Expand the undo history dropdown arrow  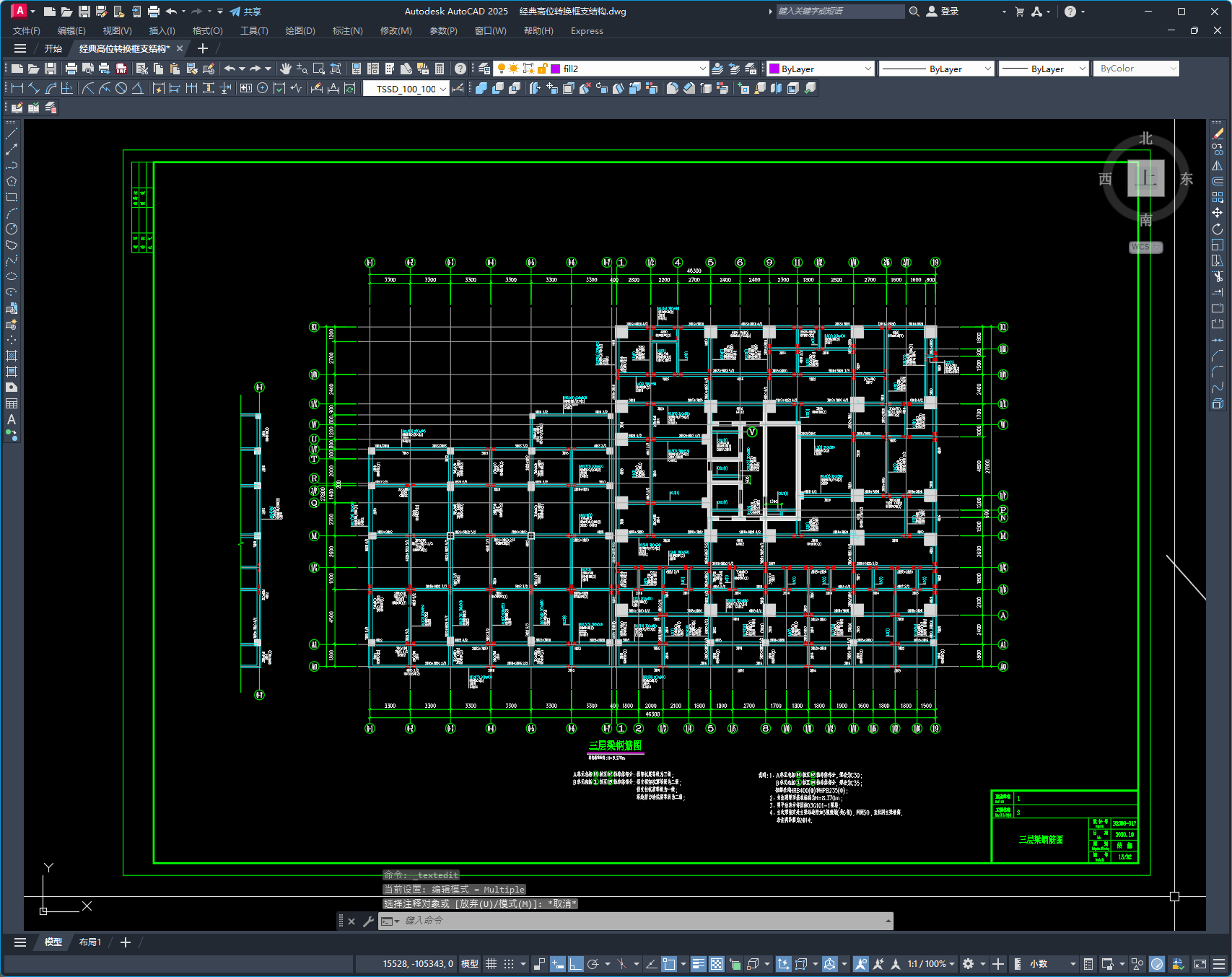[242, 69]
